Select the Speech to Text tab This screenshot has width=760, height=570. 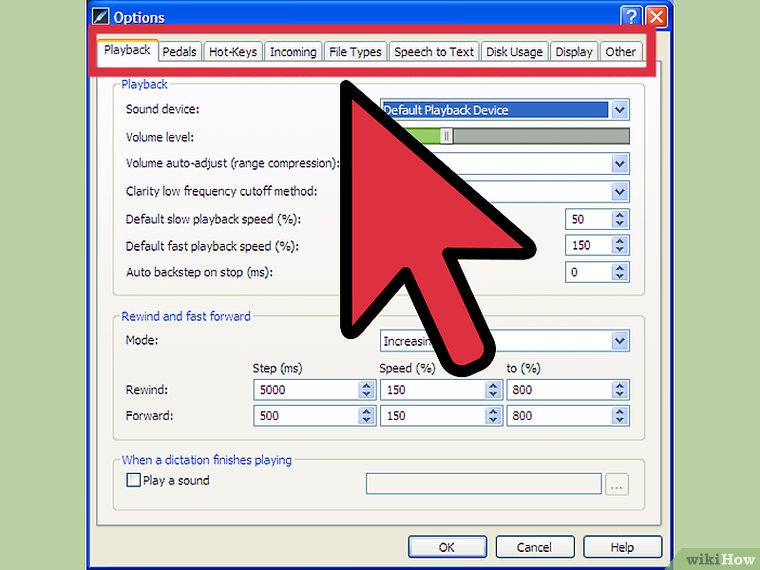click(434, 52)
